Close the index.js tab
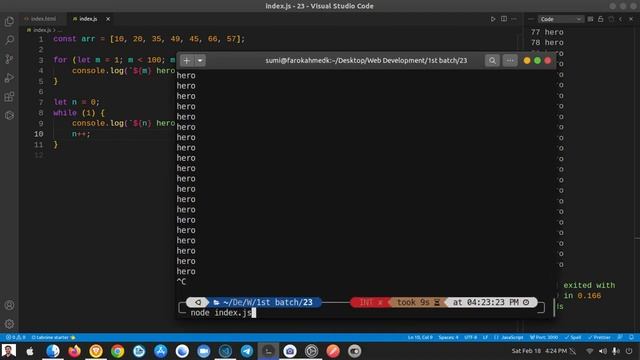Viewport: 640px width, 360px height. point(108,19)
